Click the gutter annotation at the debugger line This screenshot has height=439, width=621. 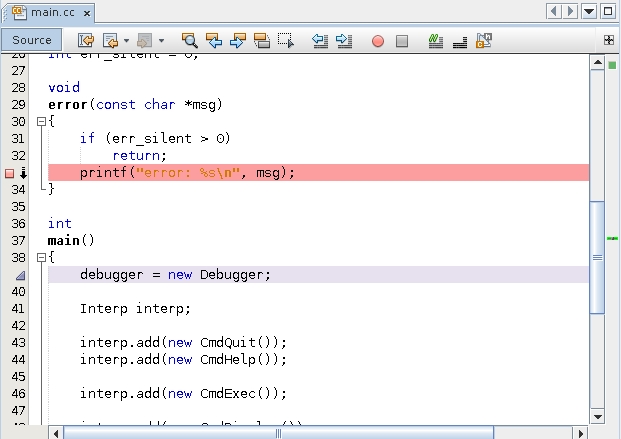coord(21,275)
